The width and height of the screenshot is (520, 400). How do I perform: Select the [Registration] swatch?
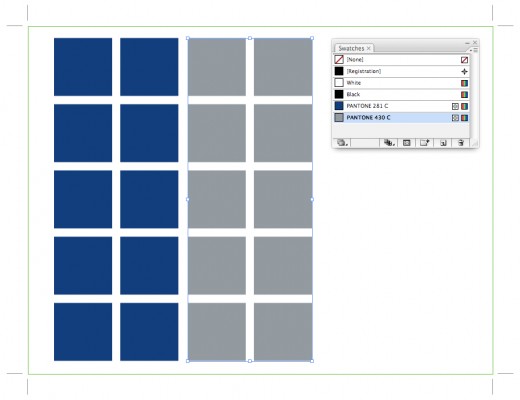click(x=401, y=71)
